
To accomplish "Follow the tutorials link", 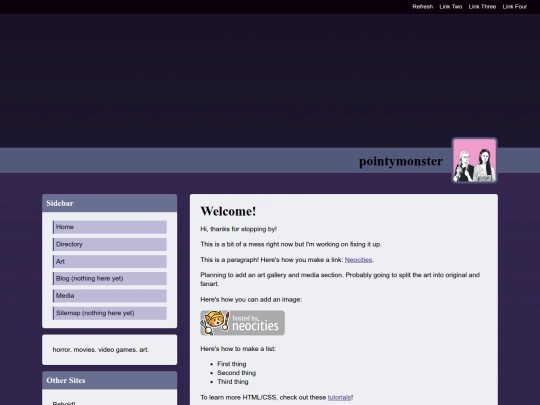I will (339, 397).
